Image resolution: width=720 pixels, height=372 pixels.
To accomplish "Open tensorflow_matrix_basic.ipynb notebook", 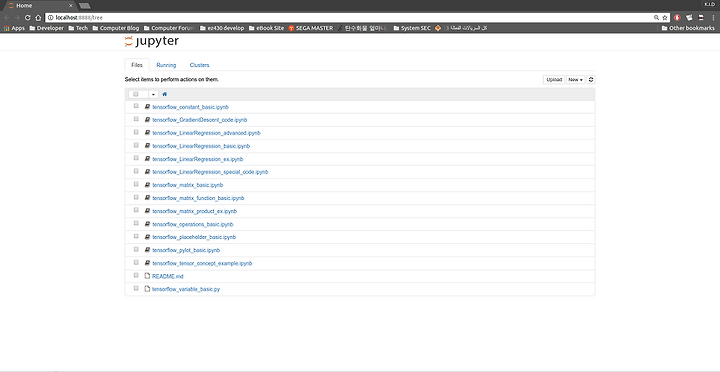I will [188, 185].
